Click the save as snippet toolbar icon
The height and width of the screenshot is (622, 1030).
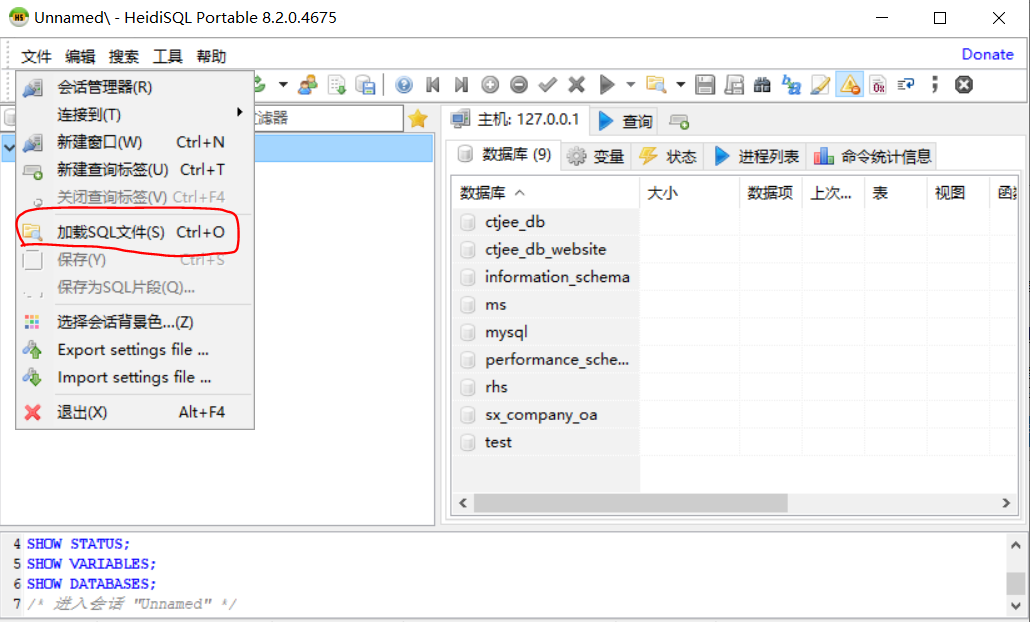(x=734, y=85)
